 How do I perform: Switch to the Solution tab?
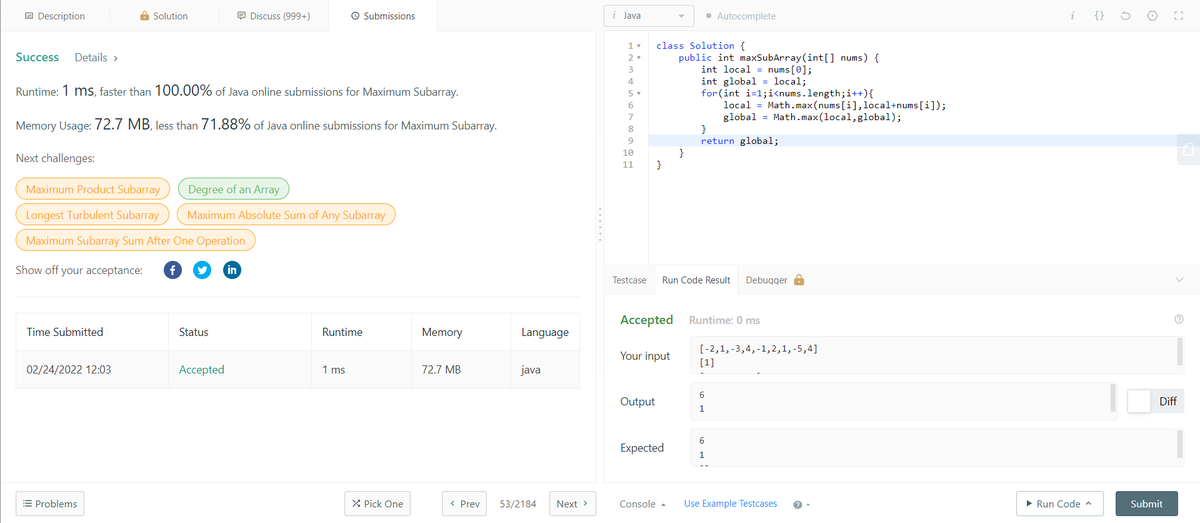coord(164,16)
